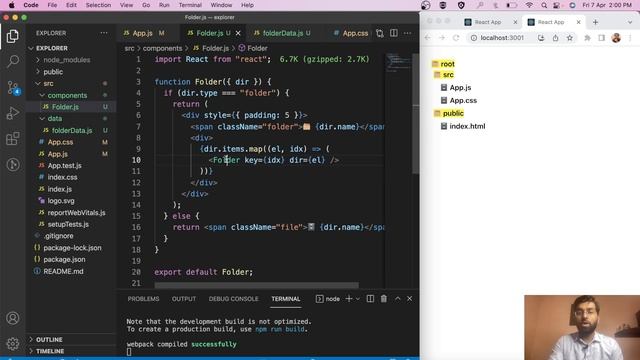Open the OUTPUT panel tab
640x360 pixels.
(x=184, y=299)
